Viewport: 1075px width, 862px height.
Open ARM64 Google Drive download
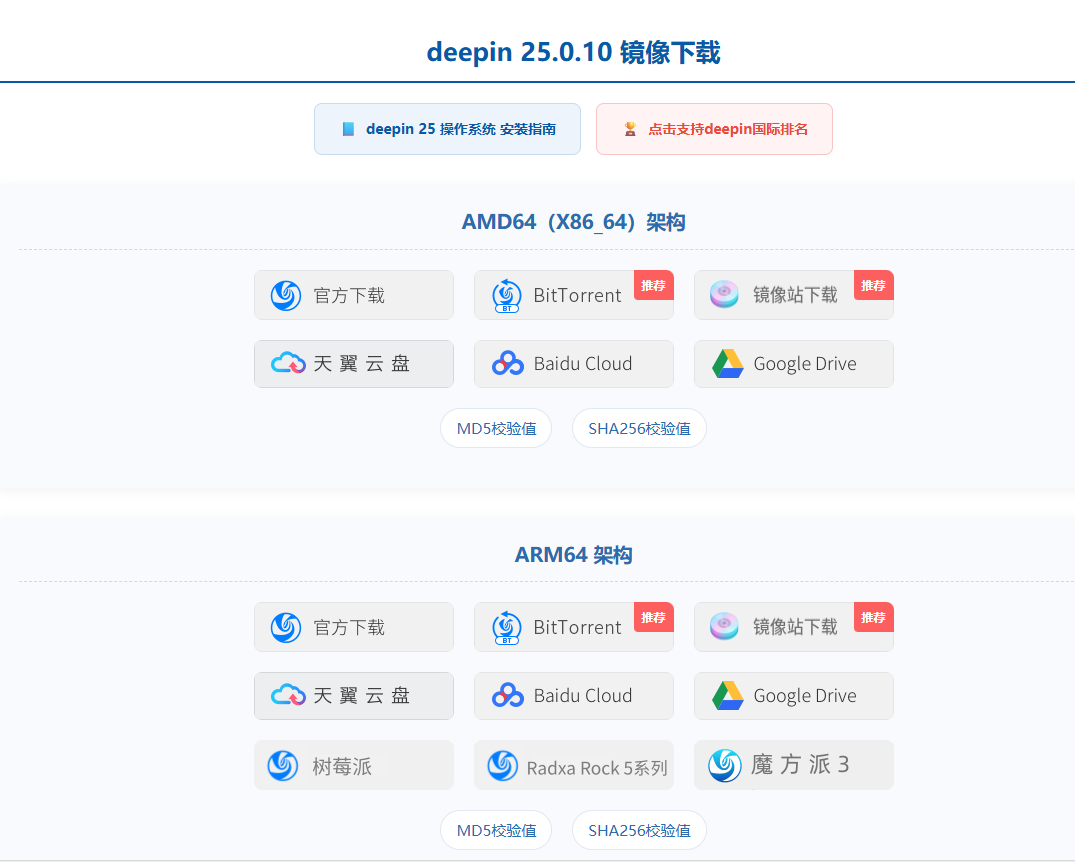(x=794, y=696)
